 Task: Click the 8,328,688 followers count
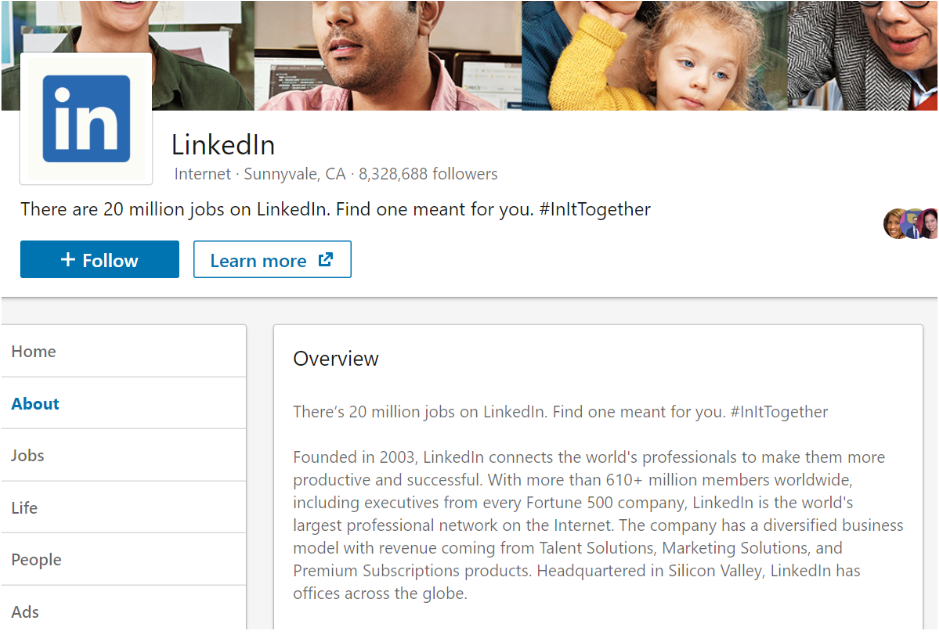428,174
